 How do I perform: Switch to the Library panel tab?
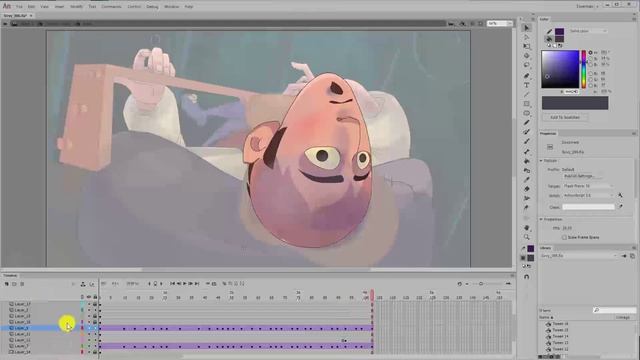[x=546, y=248]
